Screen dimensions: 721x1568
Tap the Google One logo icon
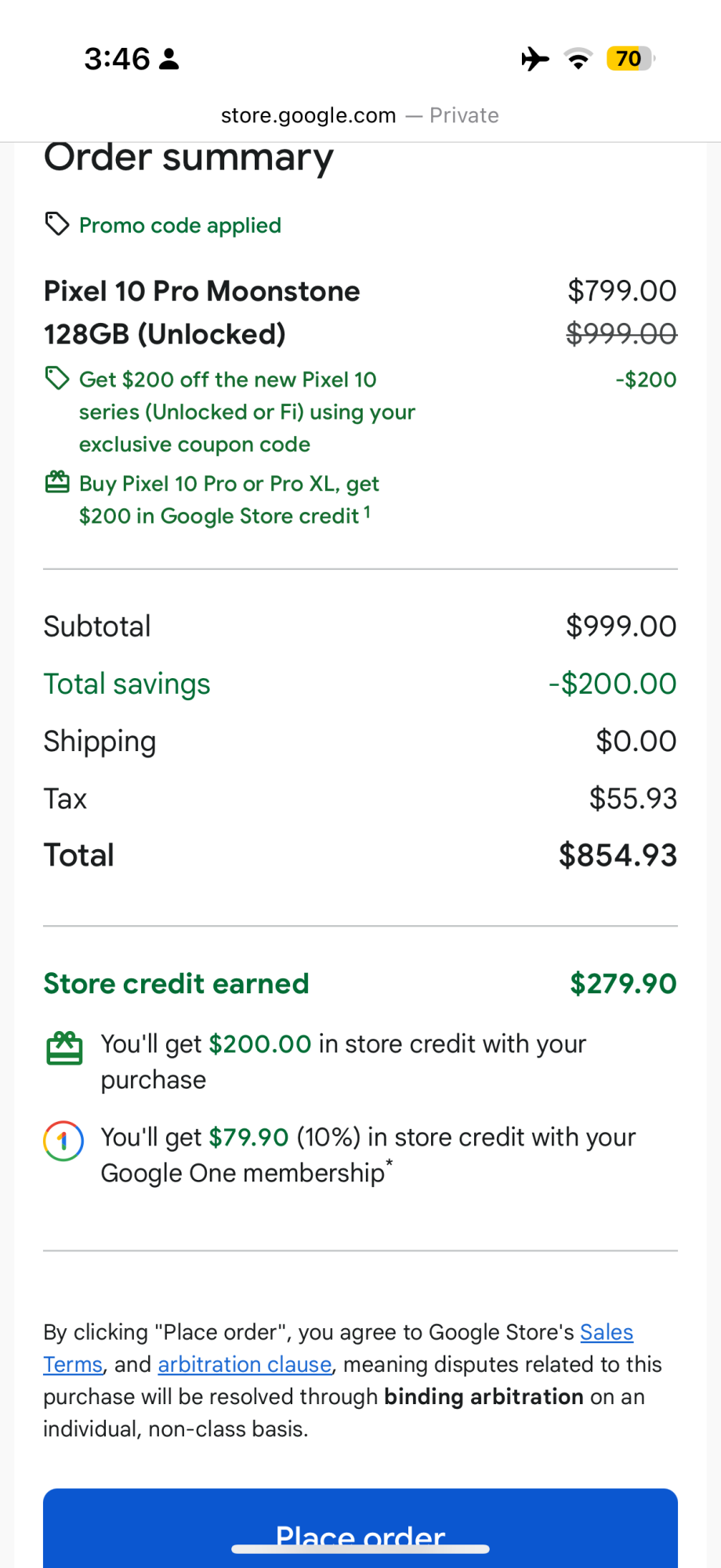(63, 1141)
